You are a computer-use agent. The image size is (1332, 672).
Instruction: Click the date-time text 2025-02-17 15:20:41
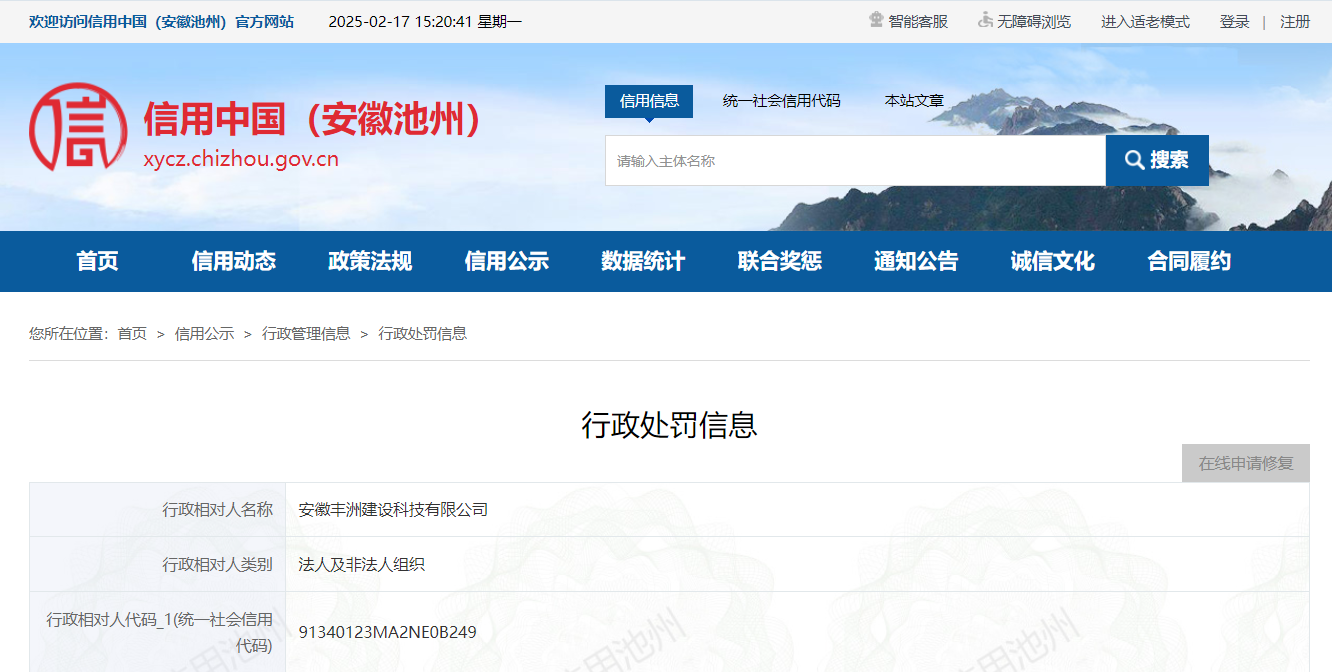point(401,21)
